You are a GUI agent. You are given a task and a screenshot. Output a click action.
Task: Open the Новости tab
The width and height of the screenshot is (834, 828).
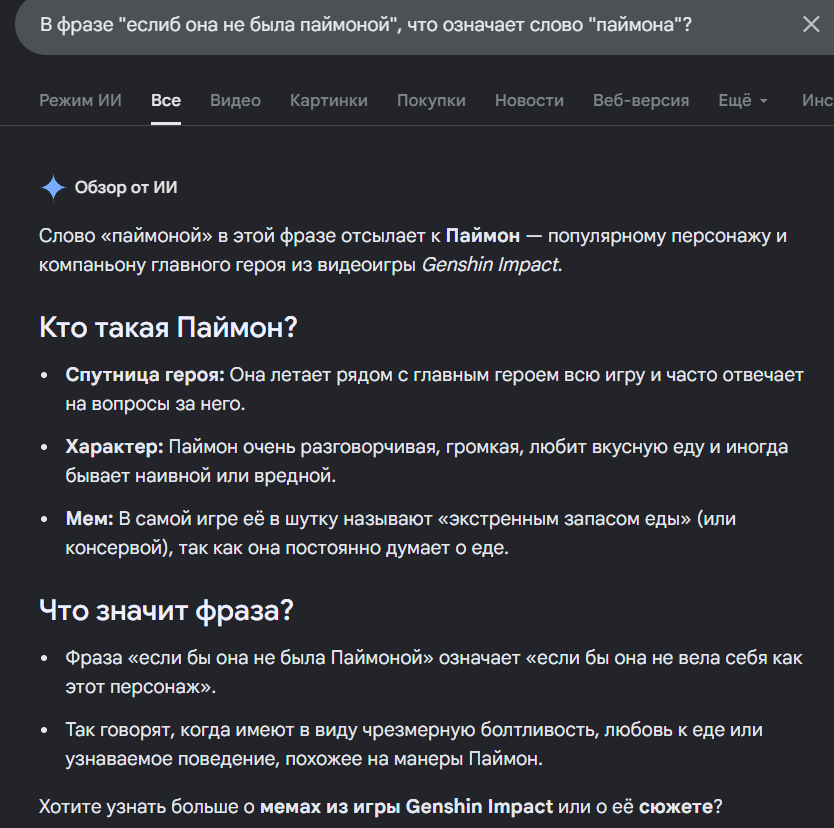(x=529, y=100)
